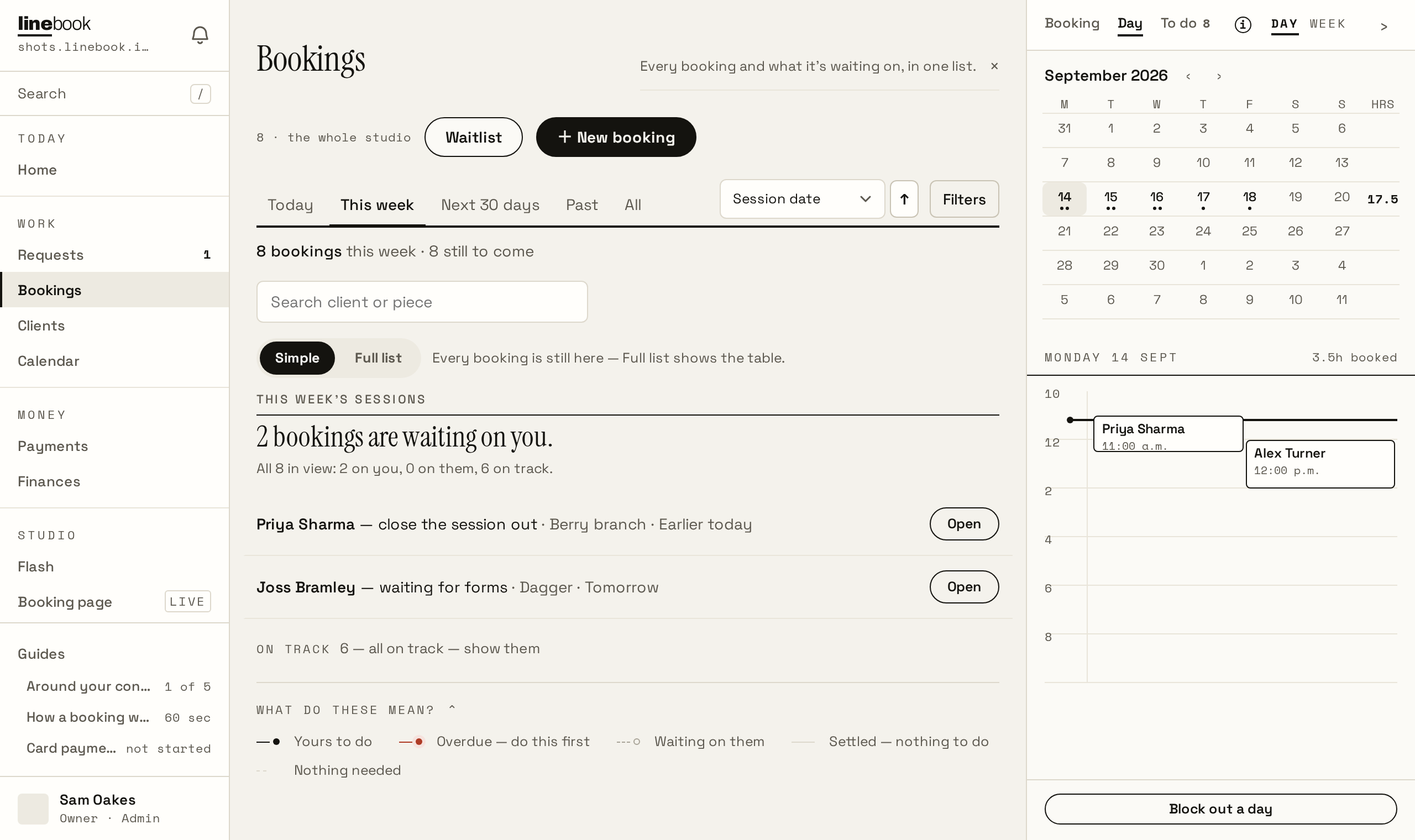Select September 16 in the calendar

1156,199
